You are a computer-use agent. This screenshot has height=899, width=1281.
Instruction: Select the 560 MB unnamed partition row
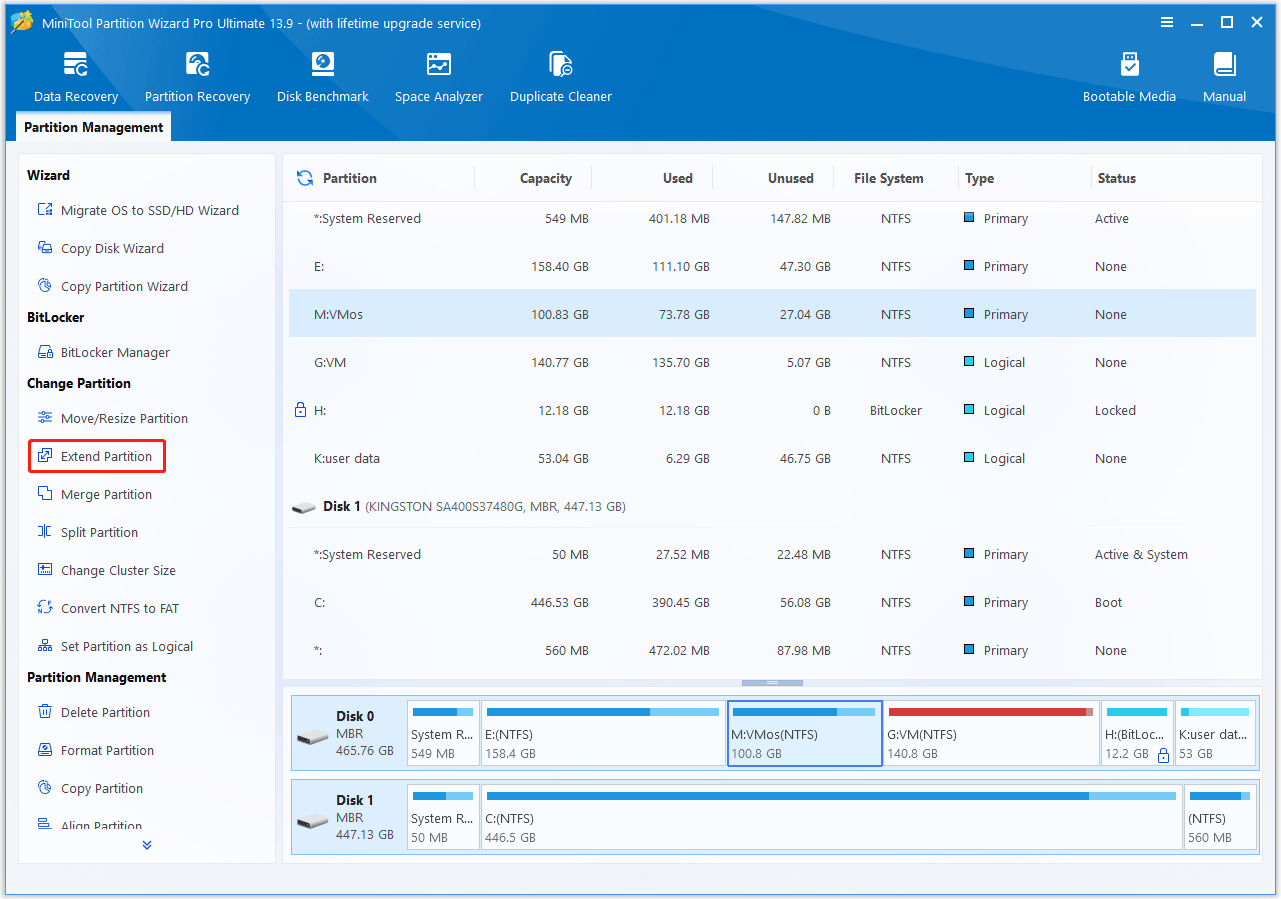point(772,650)
